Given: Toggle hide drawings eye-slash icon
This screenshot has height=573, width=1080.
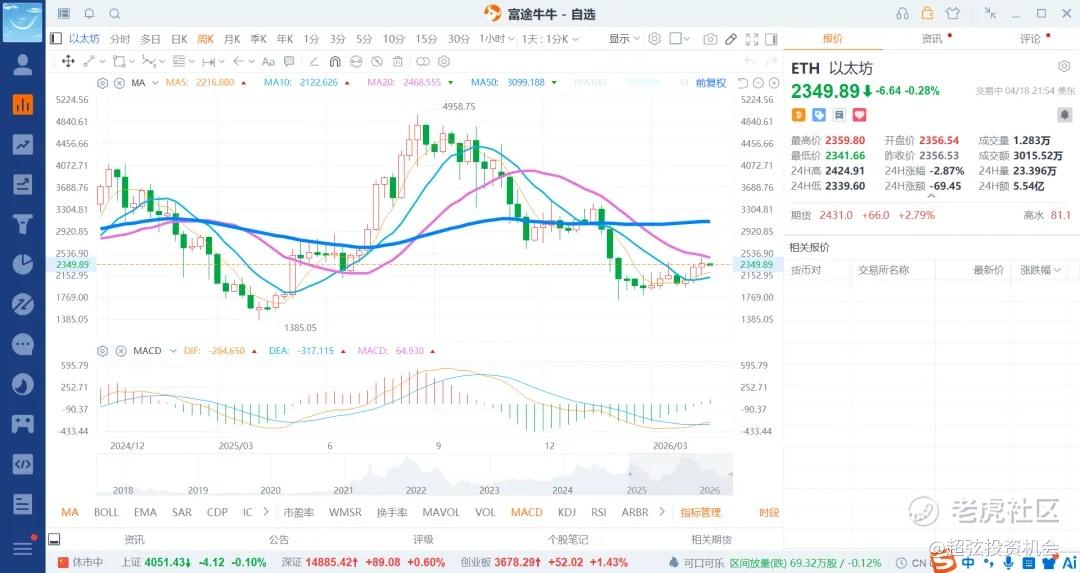Looking at the screenshot, I should pyautogui.click(x=377, y=61).
